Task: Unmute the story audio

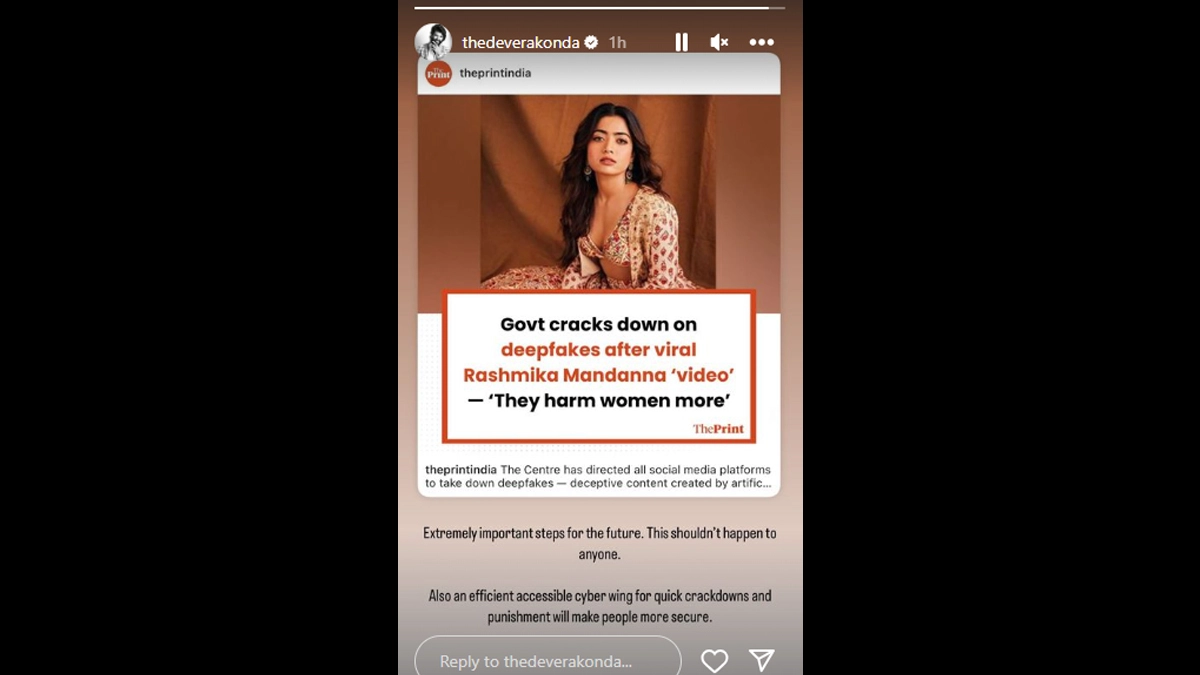Action: tap(719, 42)
